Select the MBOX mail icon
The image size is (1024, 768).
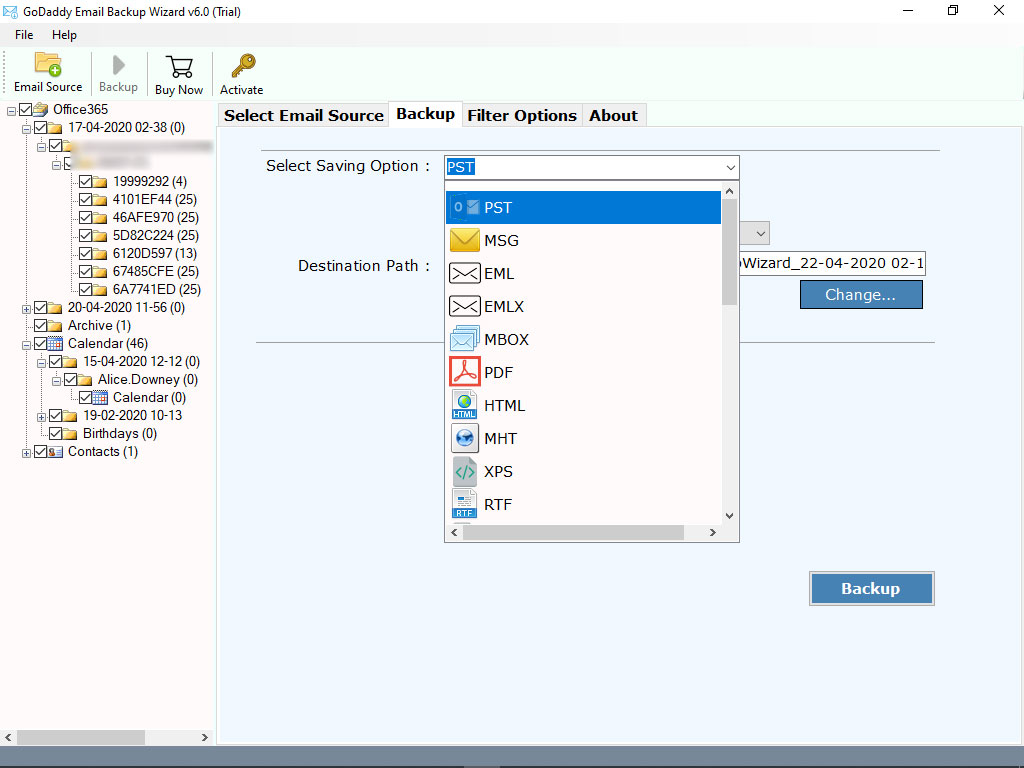pyautogui.click(x=465, y=339)
